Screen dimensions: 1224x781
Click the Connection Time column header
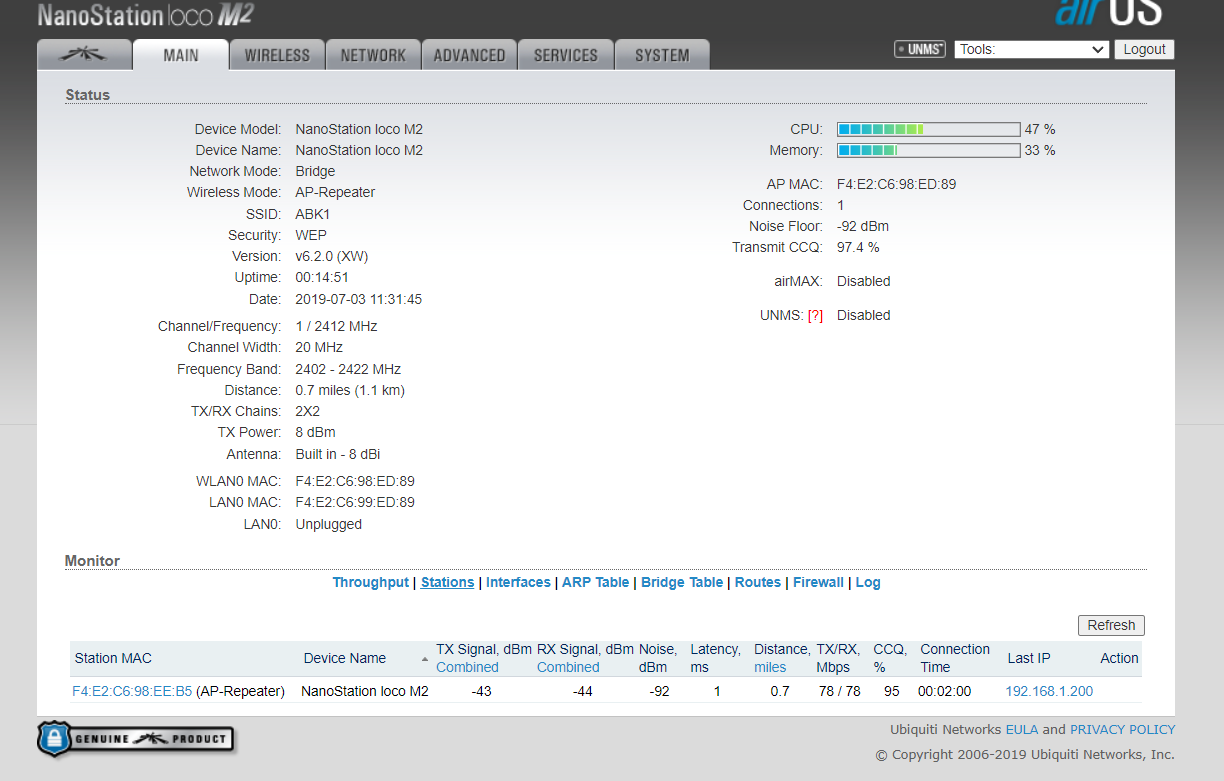[x=955, y=658]
